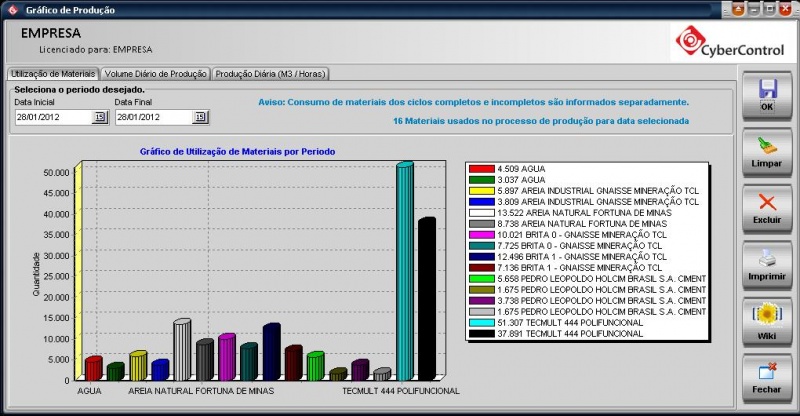Click the red AGUA bar
This screenshot has width=800, height=416.
pyautogui.click(x=93, y=369)
